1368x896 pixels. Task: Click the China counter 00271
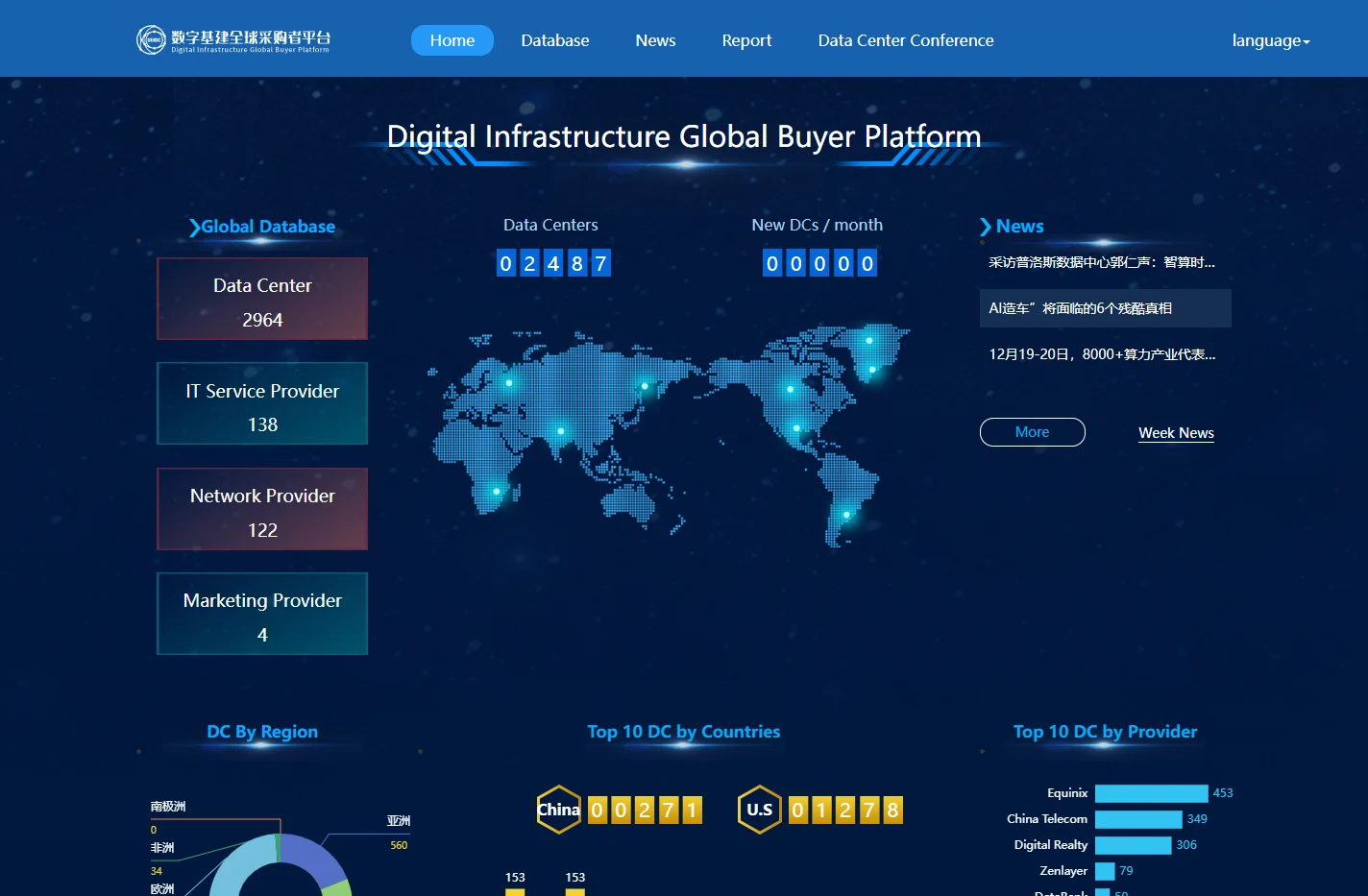pos(645,810)
